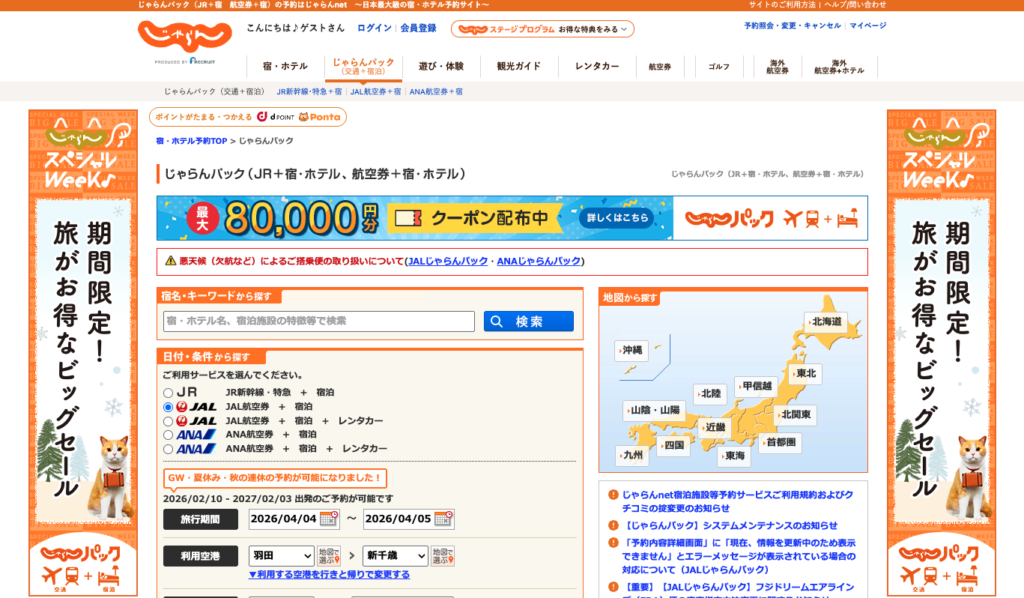Select JAL航空券+宿泊+レンタカー radio option
This screenshot has width=1024, height=598.
168,421
